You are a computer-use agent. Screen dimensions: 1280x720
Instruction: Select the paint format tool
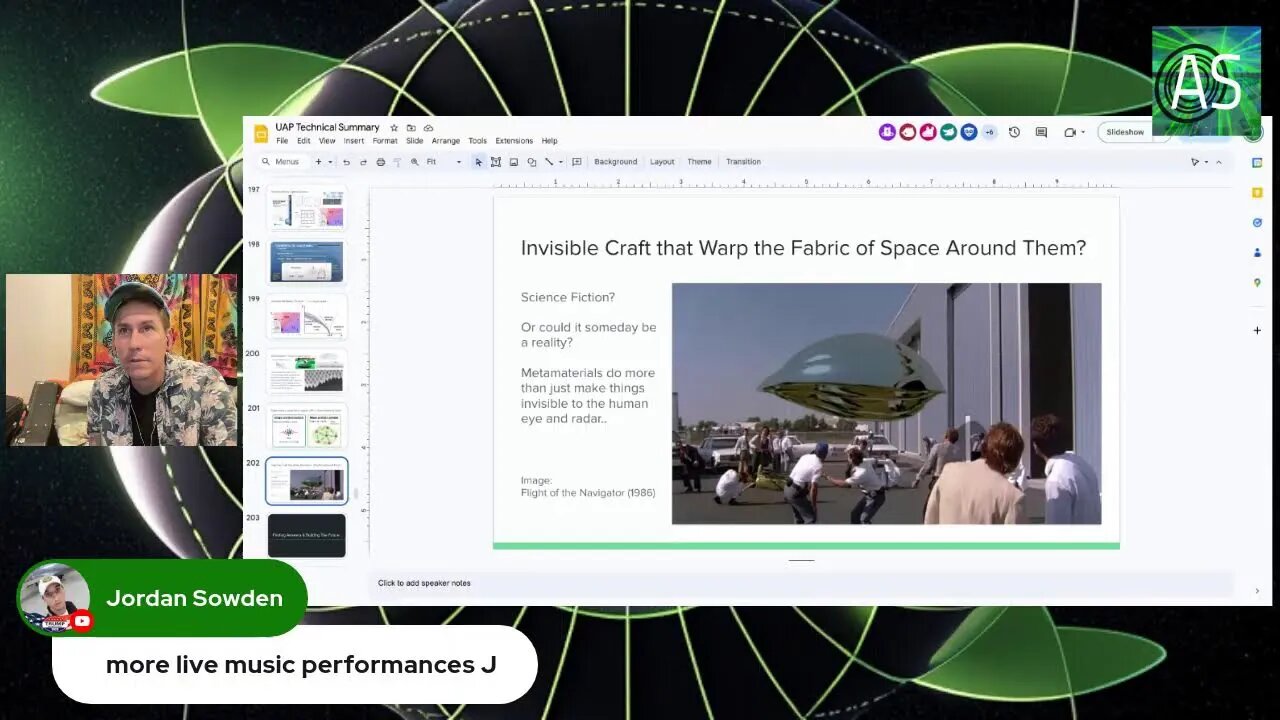tap(397, 162)
